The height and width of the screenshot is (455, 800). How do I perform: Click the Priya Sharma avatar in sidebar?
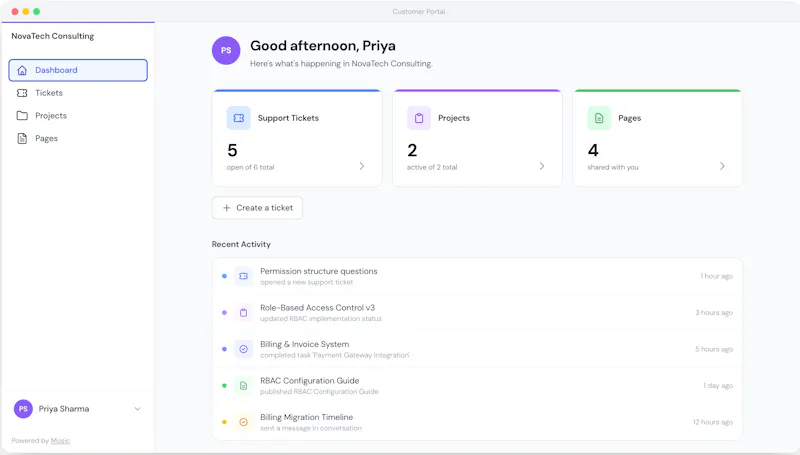click(x=23, y=409)
